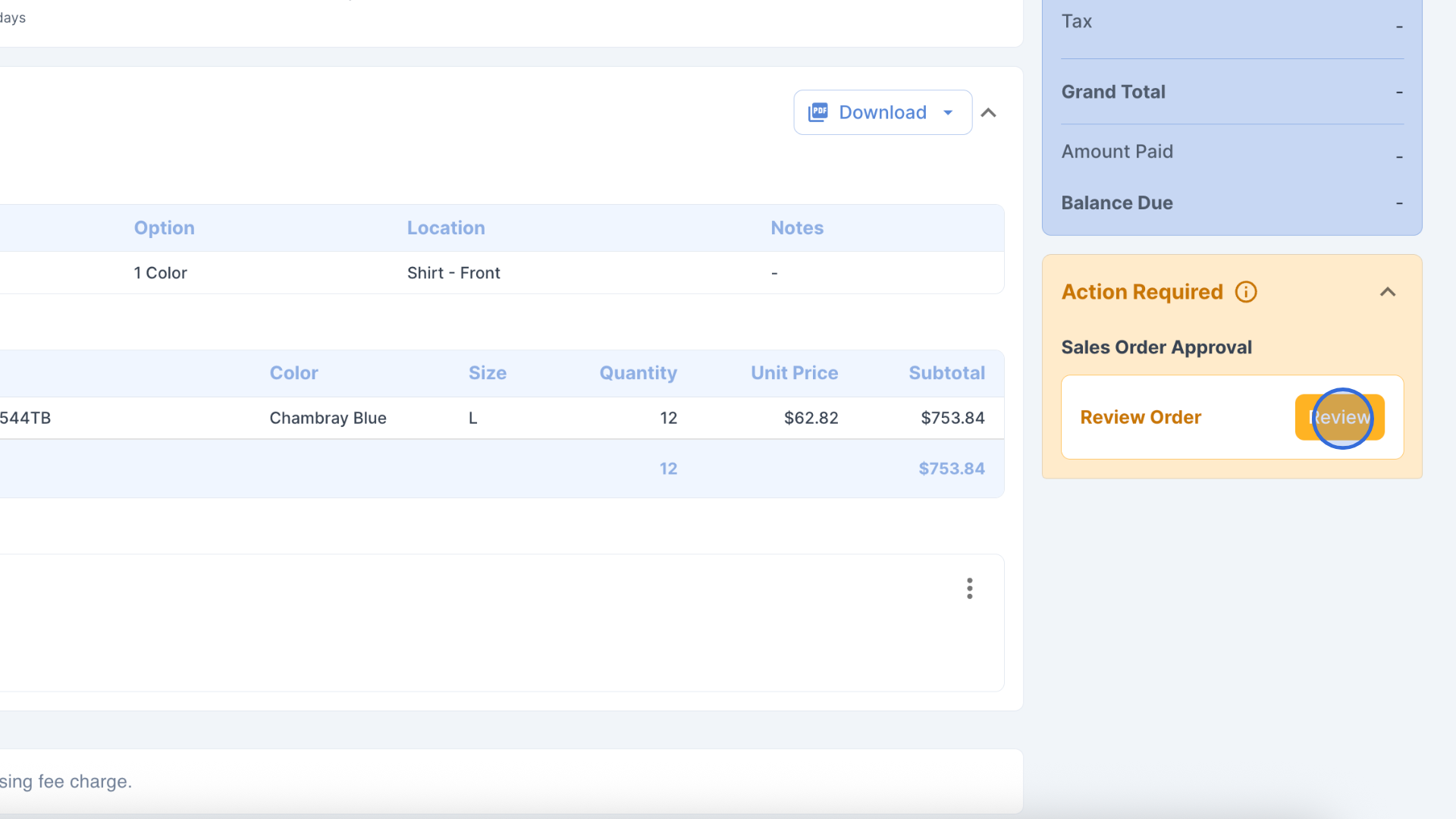Image resolution: width=1456 pixels, height=819 pixels.
Task: Click the Color column header
Action: pos(293,373)
